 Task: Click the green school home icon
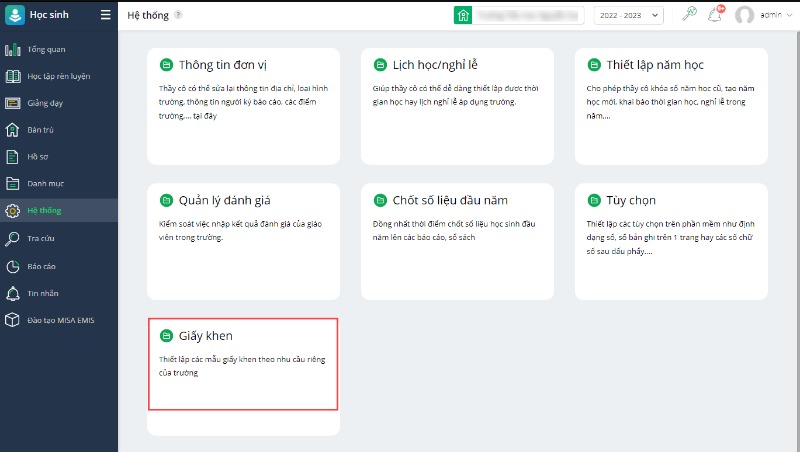point(462,15)
